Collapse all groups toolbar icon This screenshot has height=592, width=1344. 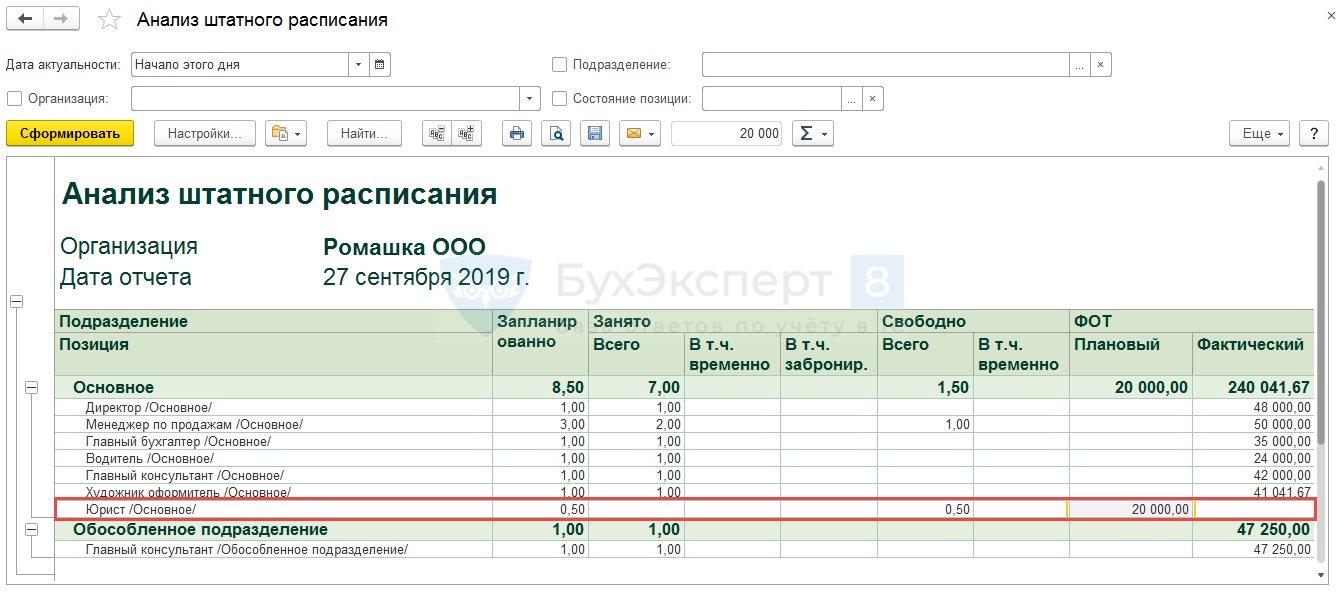(437, 134)
